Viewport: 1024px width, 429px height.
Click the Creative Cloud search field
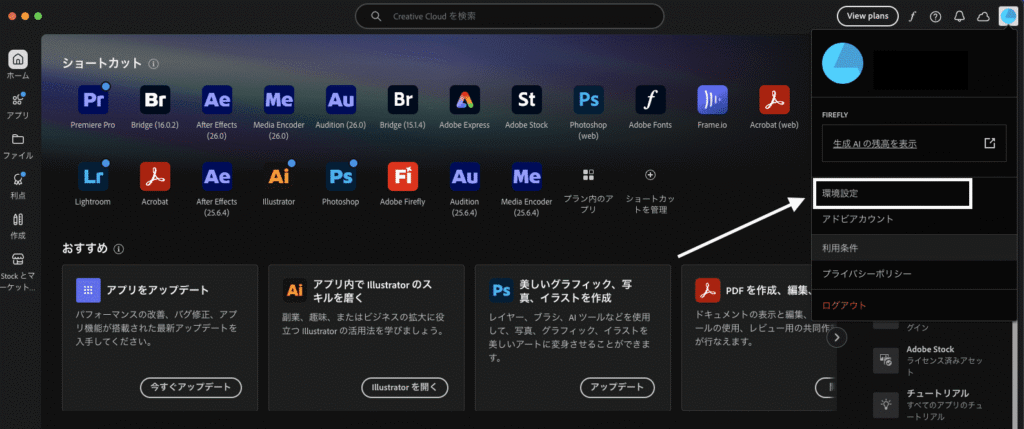(510, 16)
